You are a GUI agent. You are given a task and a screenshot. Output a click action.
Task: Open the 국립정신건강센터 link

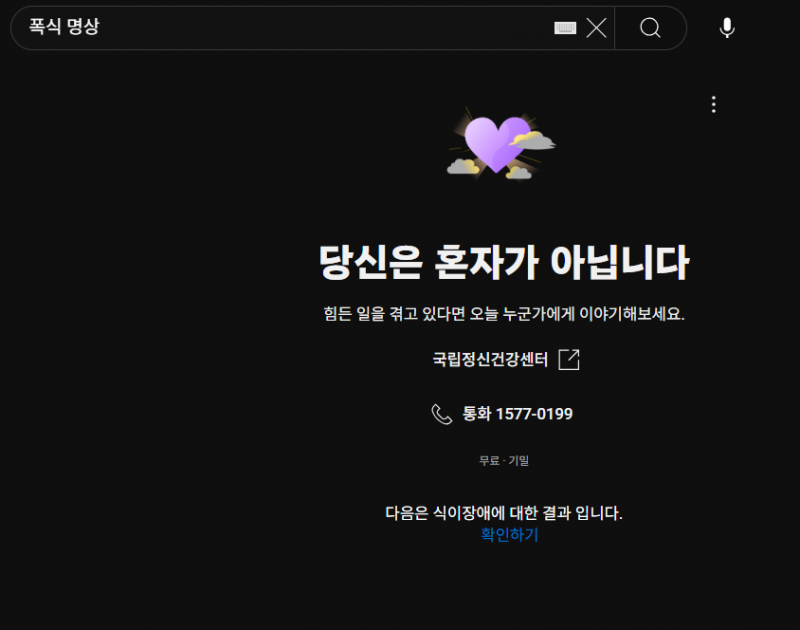490,360
